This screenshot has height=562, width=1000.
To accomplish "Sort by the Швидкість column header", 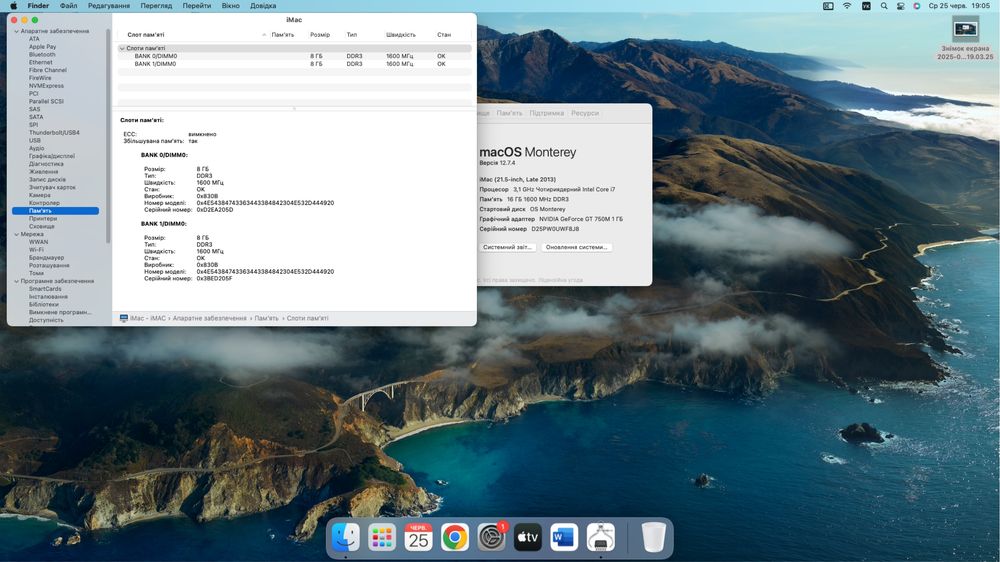I will click(x=401, y=35).
